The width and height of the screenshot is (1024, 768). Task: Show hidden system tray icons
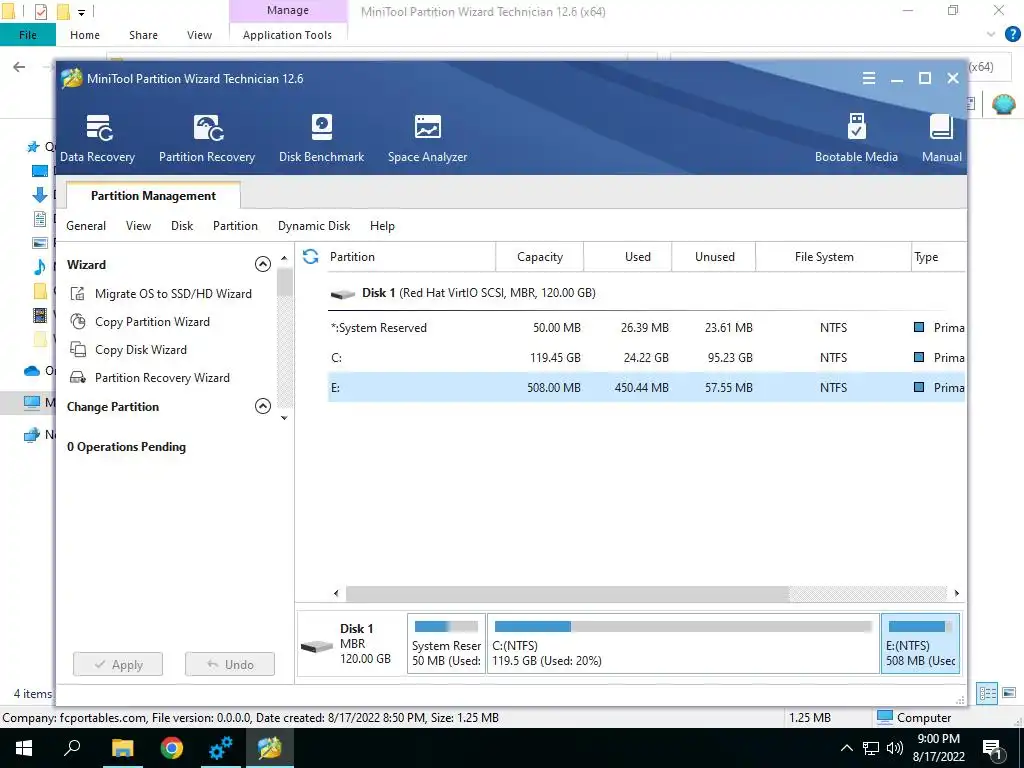point(846,748)
